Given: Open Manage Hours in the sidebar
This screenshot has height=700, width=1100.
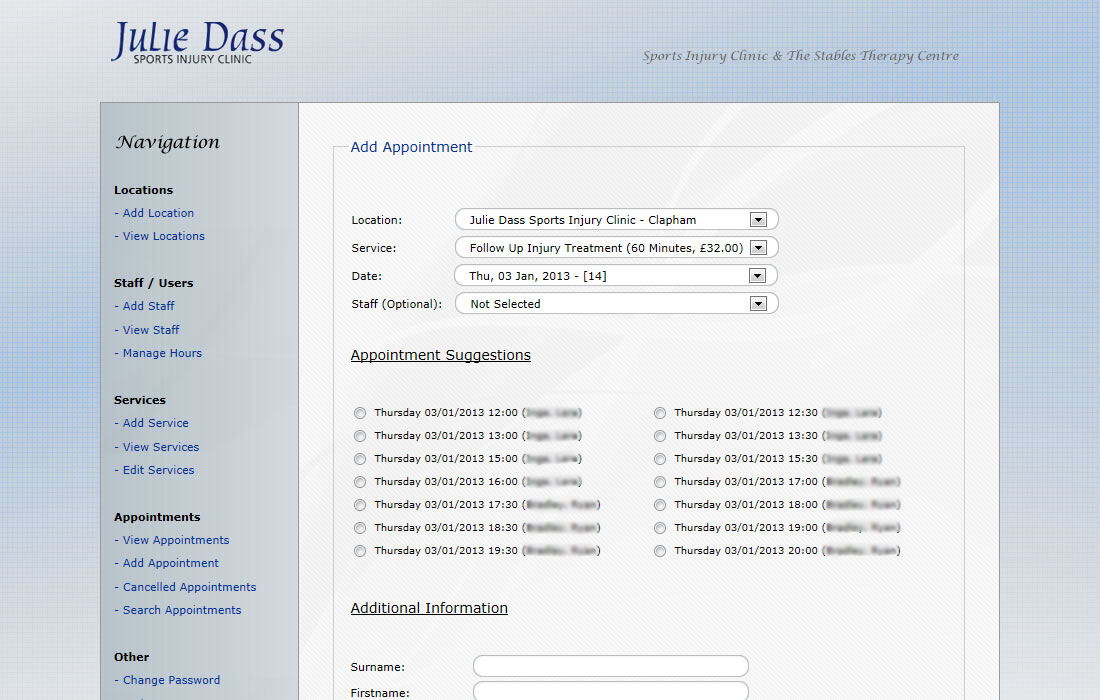Looking at the screenshot, I should coord(162,353).
